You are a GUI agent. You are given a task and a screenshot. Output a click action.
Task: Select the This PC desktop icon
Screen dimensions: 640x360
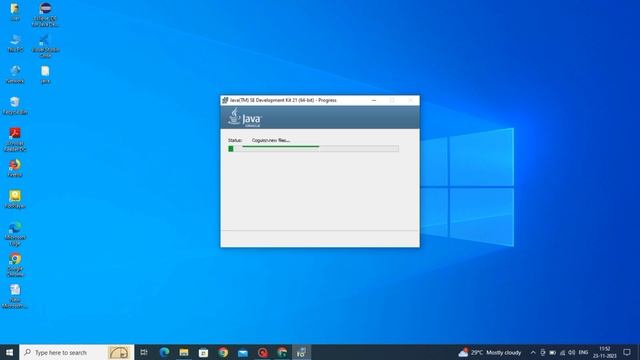[x=15, y=43]
